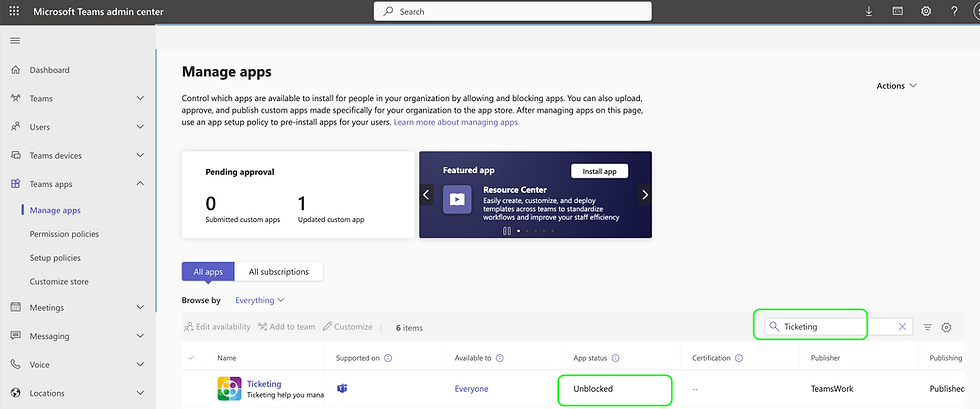The width and height of the screenshot is (980, 409).
Task: Open Permission policies in sidebar
Action: (64, 234)
